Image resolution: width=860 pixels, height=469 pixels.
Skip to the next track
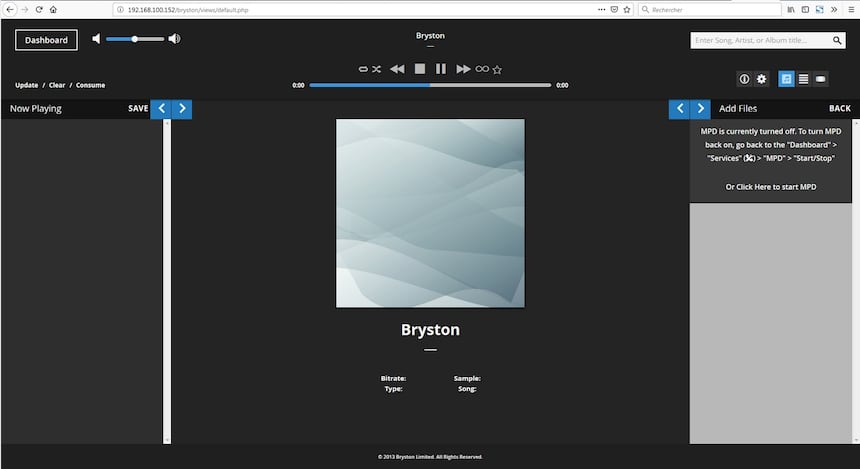pyautogui.click(x=463, y=69)
